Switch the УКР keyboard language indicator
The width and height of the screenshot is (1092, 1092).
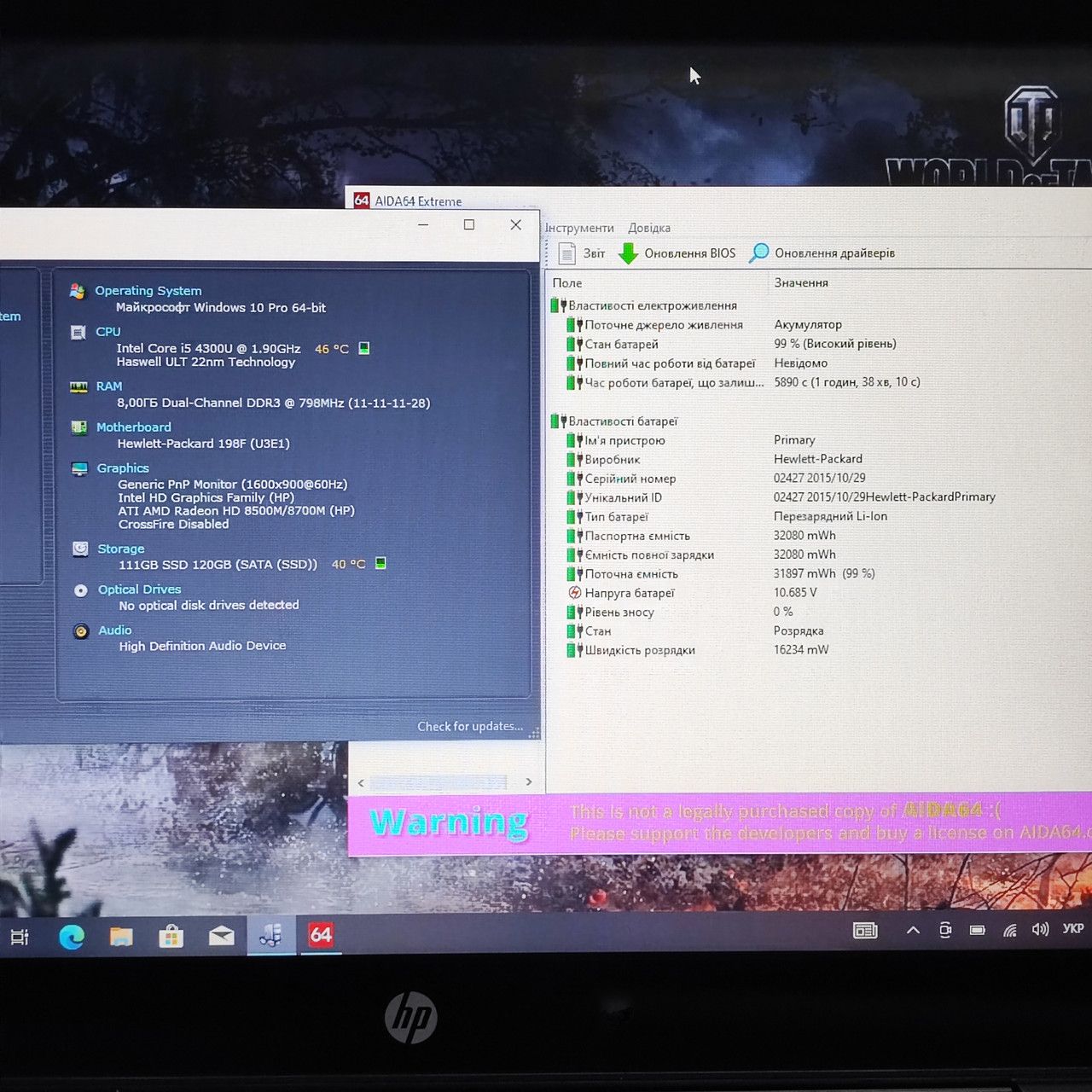point(1073,928)
